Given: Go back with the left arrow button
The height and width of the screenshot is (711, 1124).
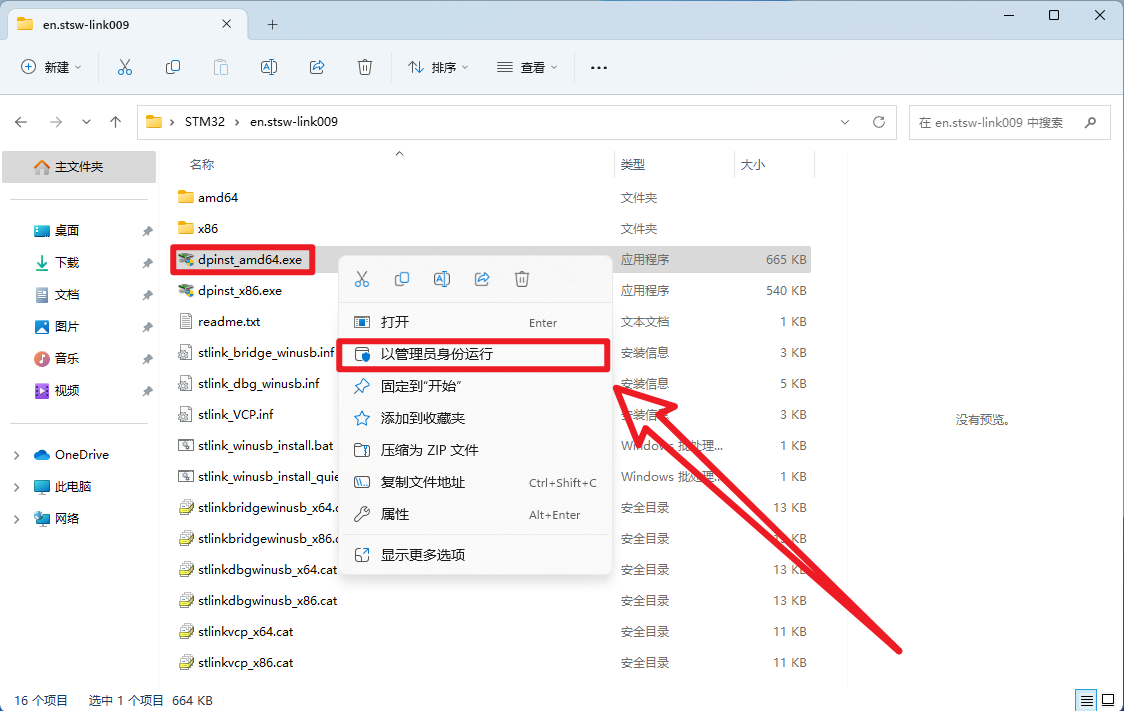Looking at the screenshot, I should [x=21, y=122].
